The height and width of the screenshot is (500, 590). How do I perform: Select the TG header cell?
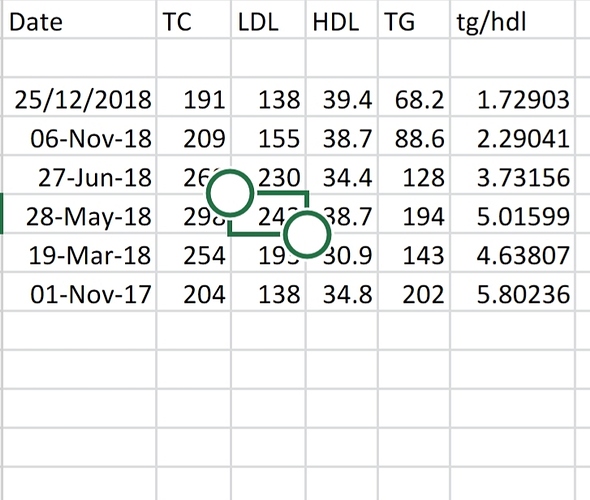(414, 20)
